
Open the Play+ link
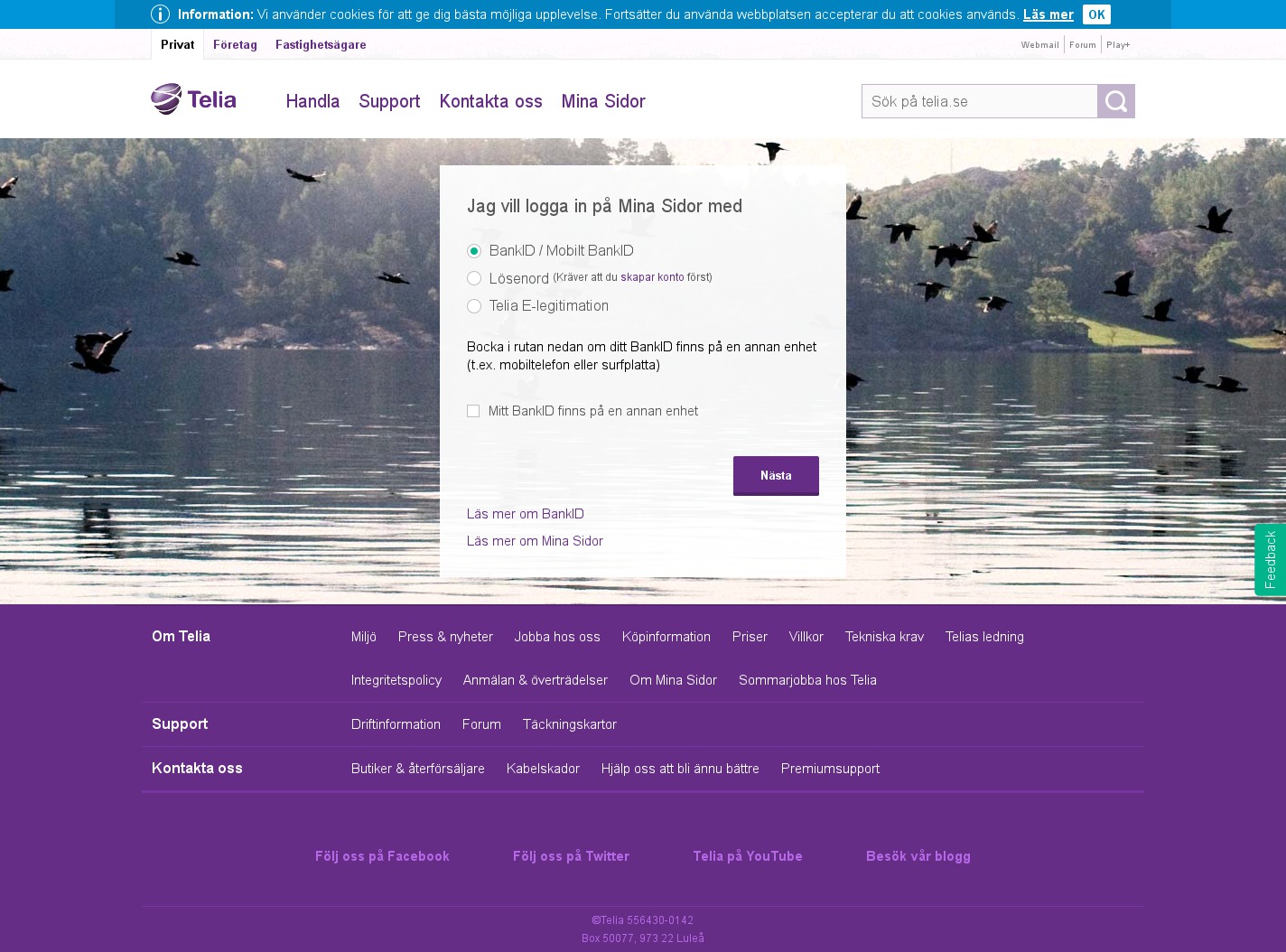(1118, 44)
